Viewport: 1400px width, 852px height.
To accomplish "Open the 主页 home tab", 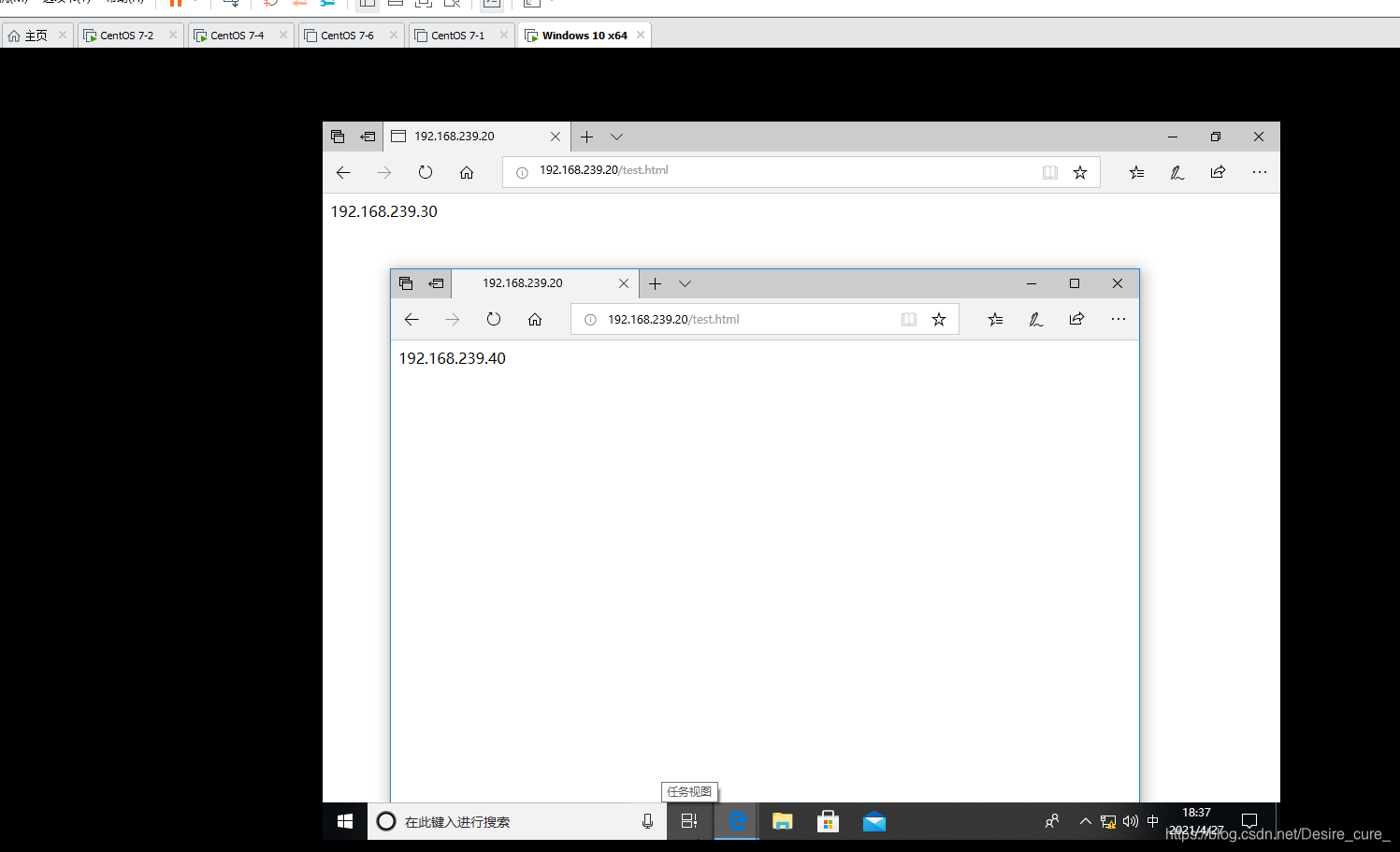I will (x=36, y=36).
